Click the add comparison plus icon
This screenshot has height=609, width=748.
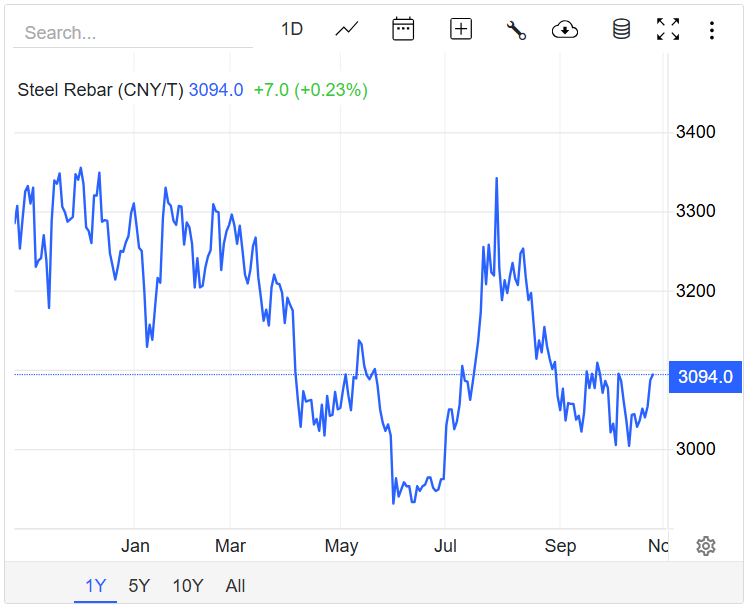(461, 29)
